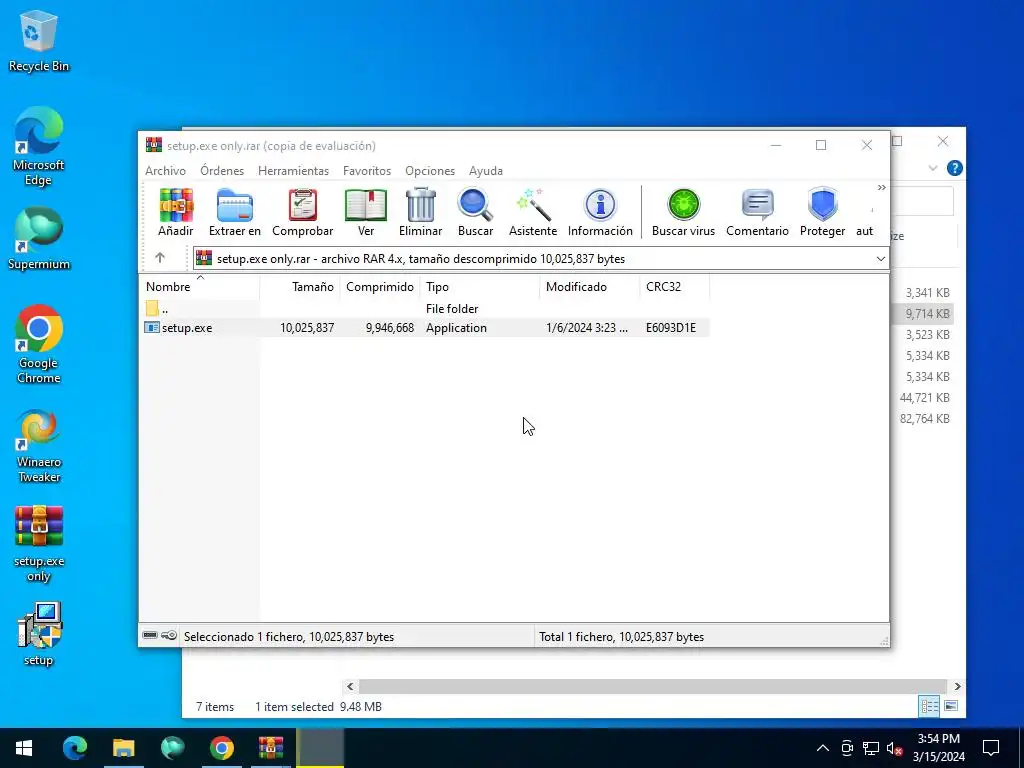The image size is (1024, 768).
Task: Go up one folder level arrow
Action: tap(160, 258)
